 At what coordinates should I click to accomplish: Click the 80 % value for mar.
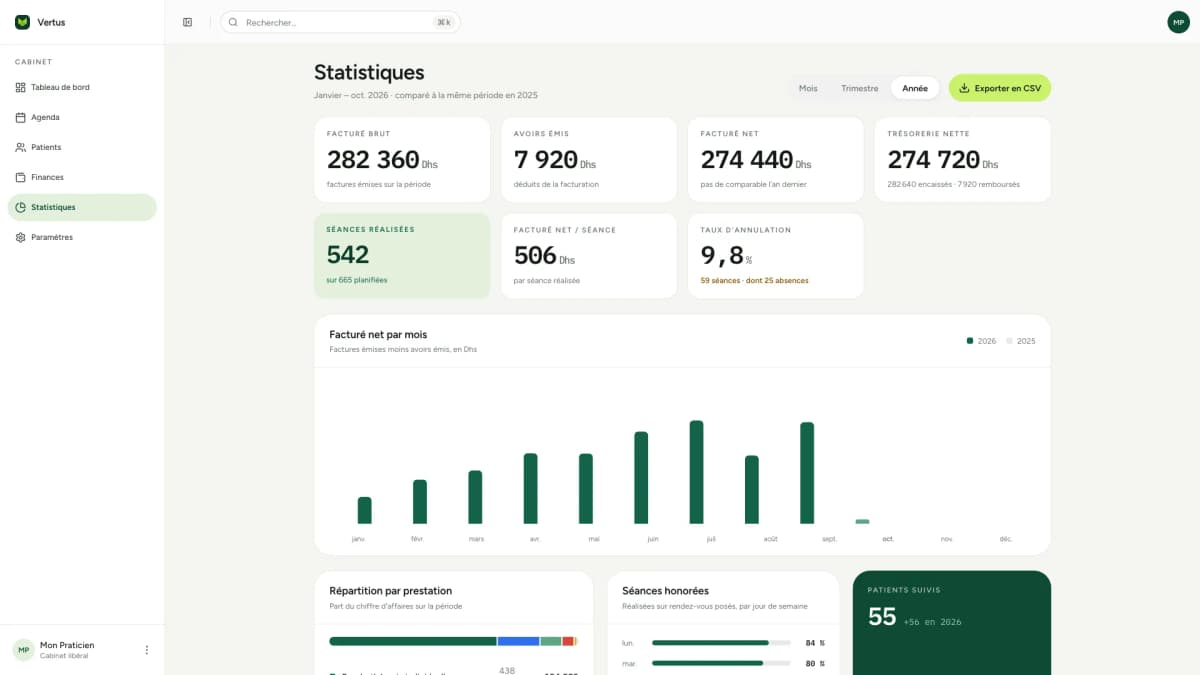click(x=815, y=663)
